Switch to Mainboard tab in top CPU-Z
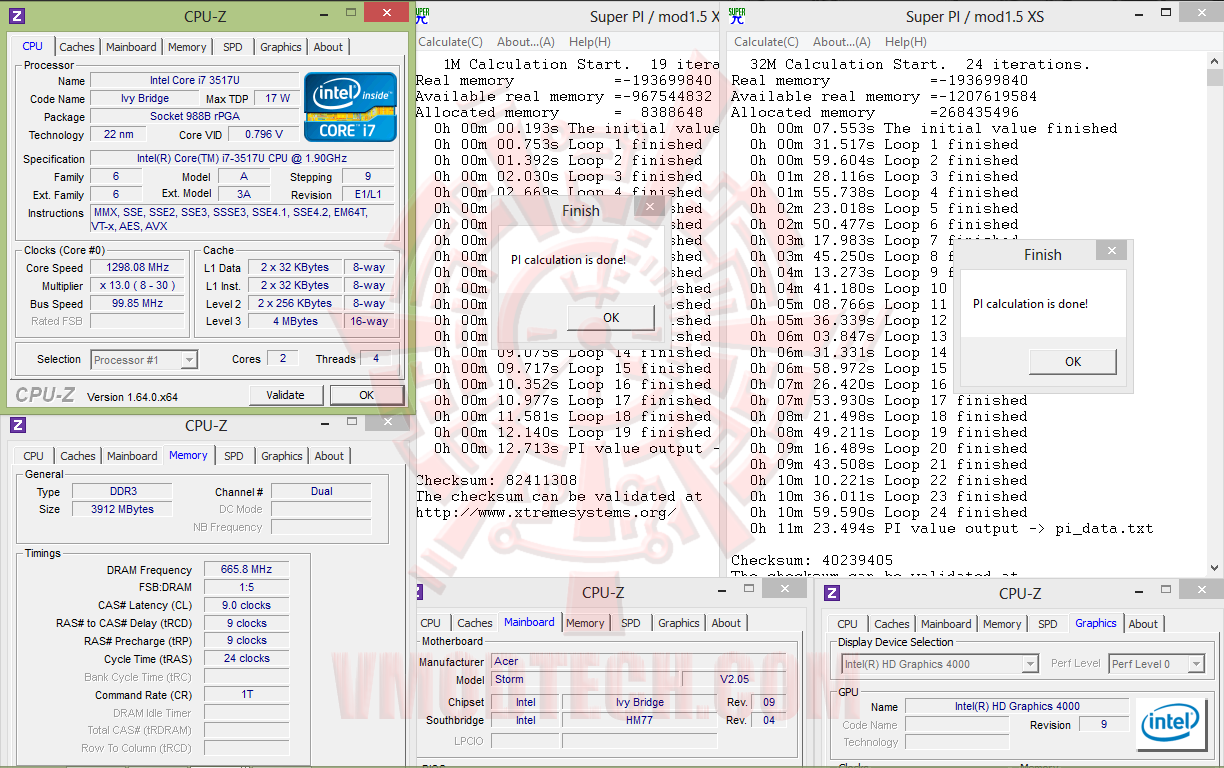Viewport: 1224px width, 768px height. [131, 47]
